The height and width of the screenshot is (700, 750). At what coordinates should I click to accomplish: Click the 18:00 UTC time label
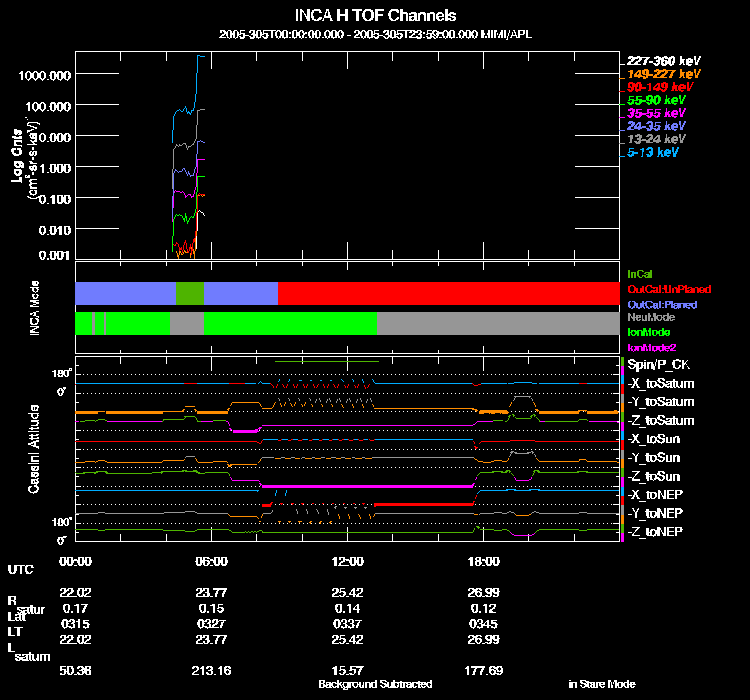coord(483,561)
